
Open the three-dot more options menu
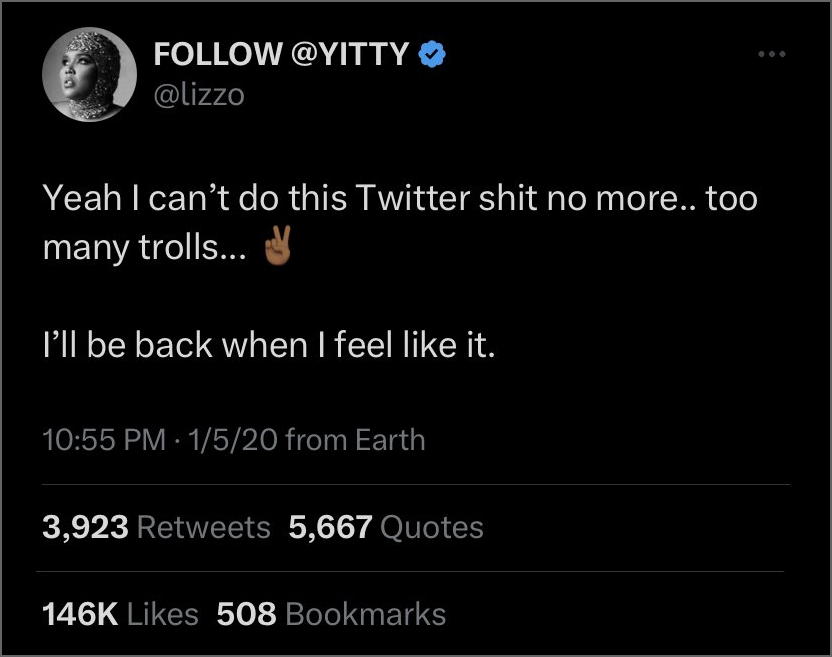[x=772, y=54]
